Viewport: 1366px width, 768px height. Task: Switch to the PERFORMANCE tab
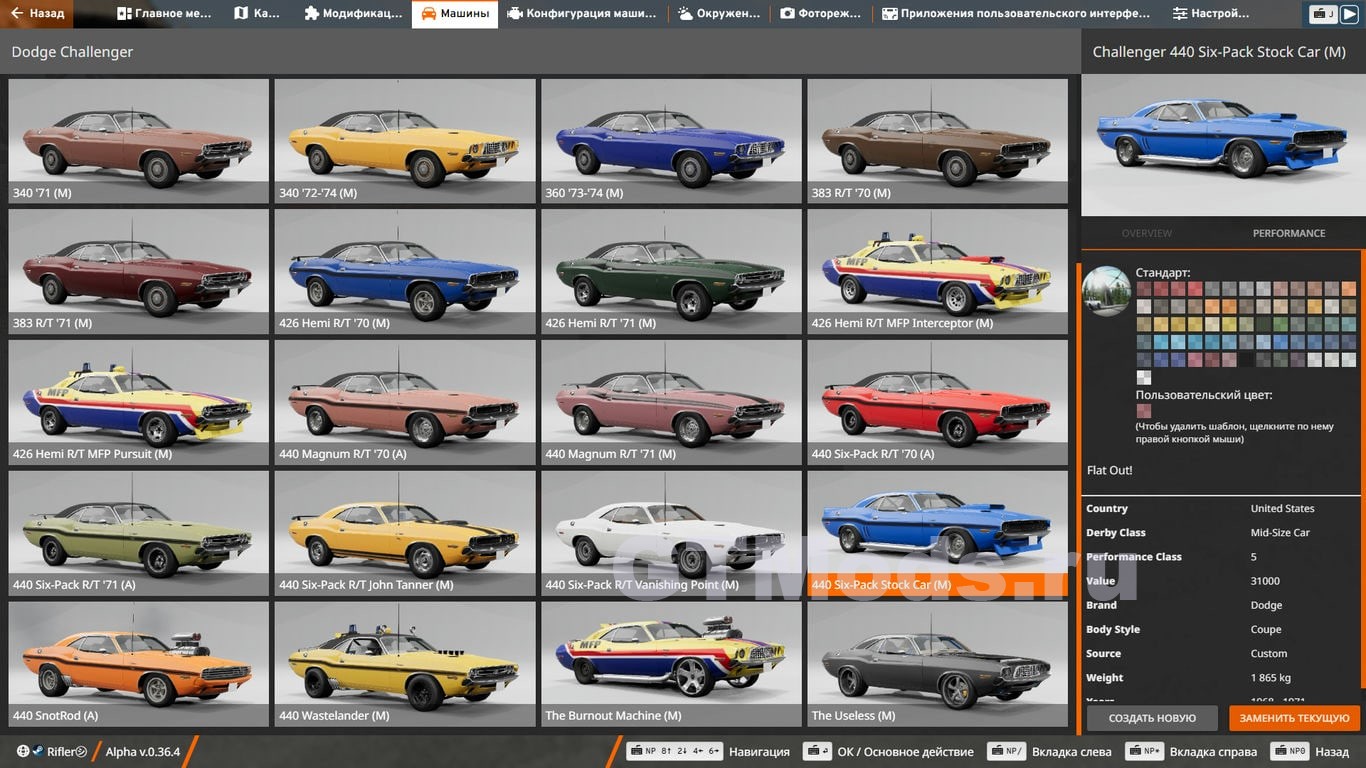coord(1289,233)
